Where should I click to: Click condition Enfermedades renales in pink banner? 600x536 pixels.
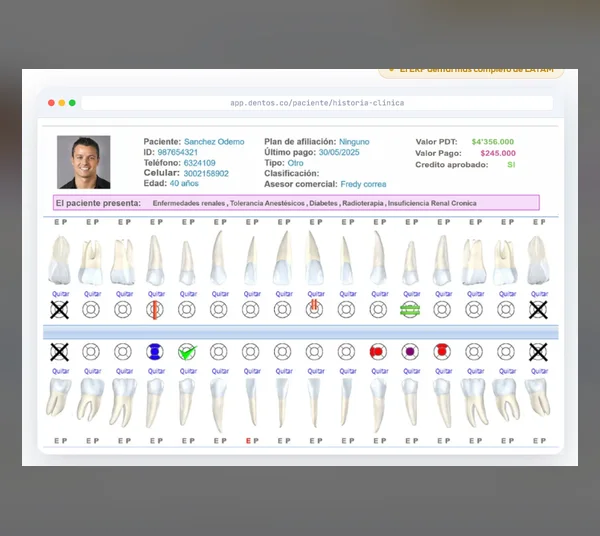coord(189,203)
